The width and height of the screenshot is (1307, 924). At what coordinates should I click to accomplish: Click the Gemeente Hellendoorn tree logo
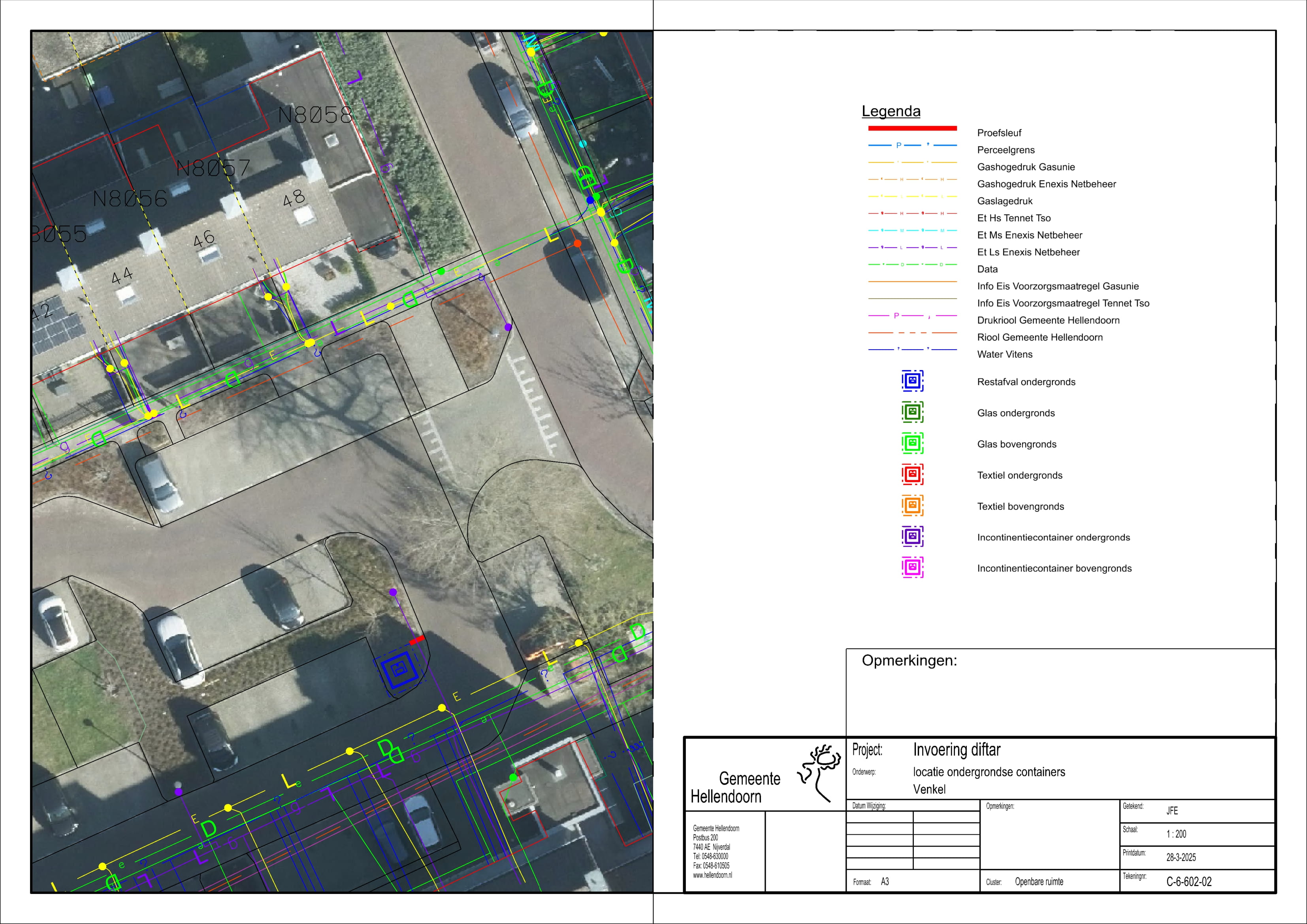820,773
